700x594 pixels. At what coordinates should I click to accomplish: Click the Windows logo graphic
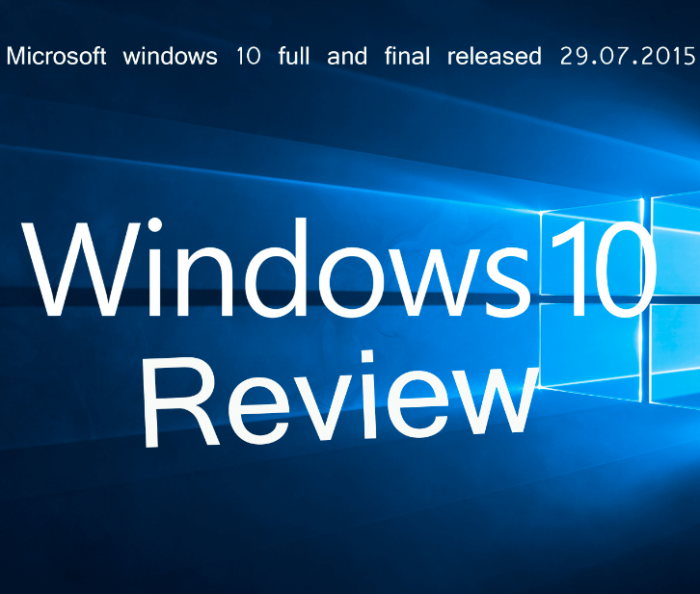pos(620,300)
